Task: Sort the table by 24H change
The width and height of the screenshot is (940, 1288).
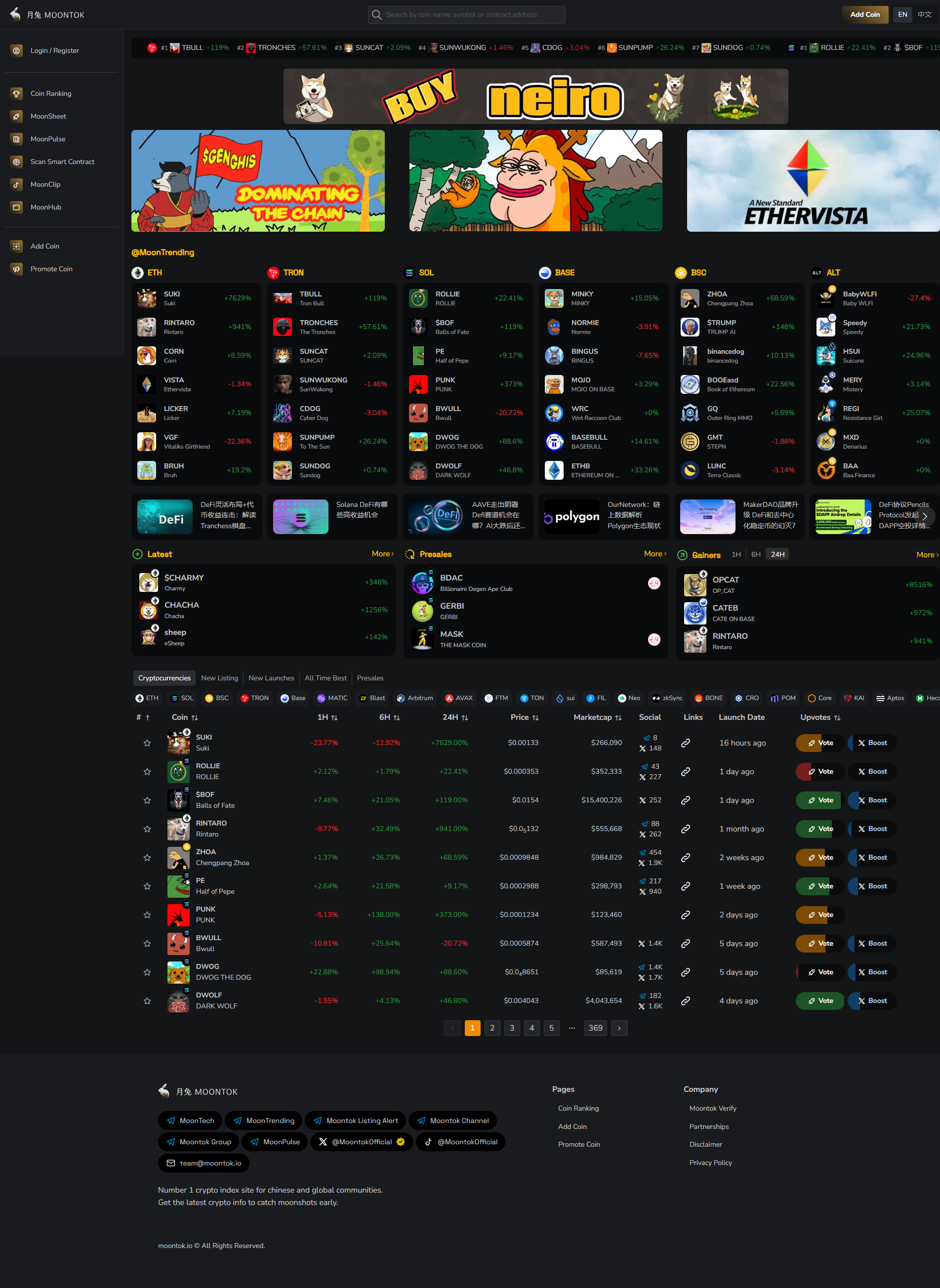Action: tap(455, 717)
